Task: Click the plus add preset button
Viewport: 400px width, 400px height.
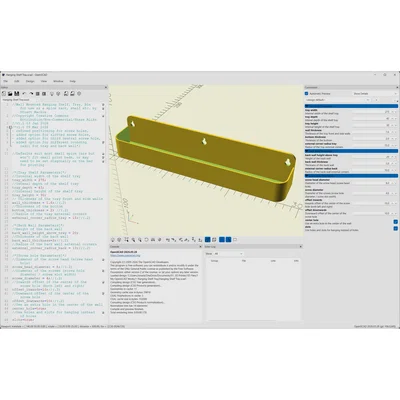Action: coord(376,100)
